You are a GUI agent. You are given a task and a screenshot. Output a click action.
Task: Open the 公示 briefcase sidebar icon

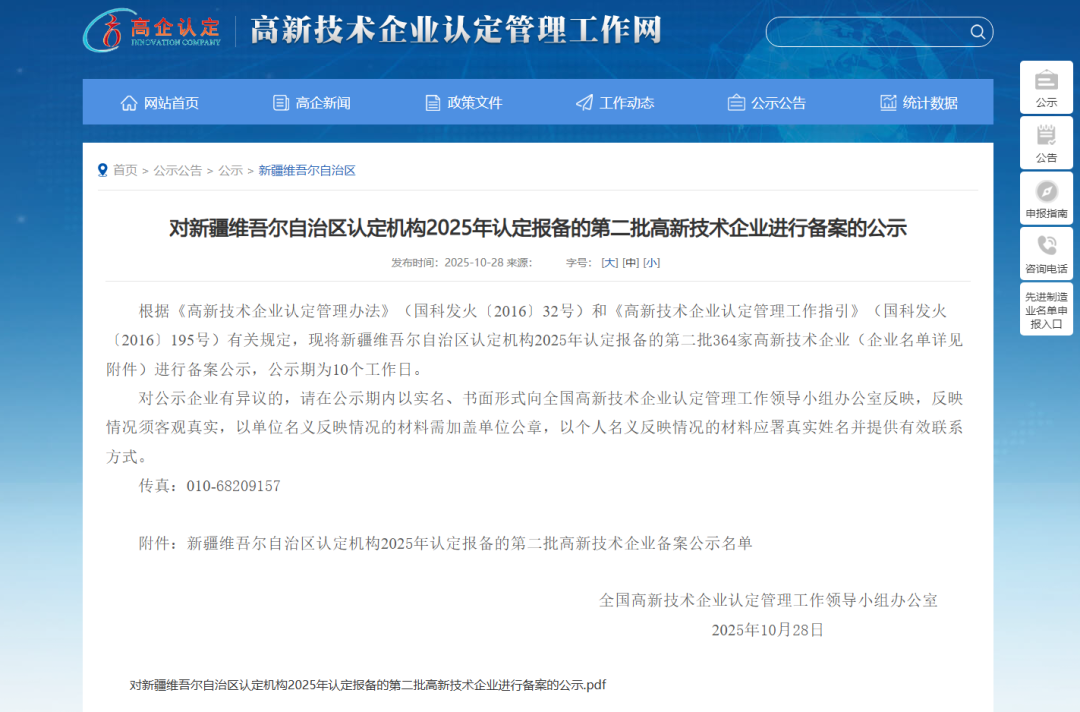[x=1046, y=80]
